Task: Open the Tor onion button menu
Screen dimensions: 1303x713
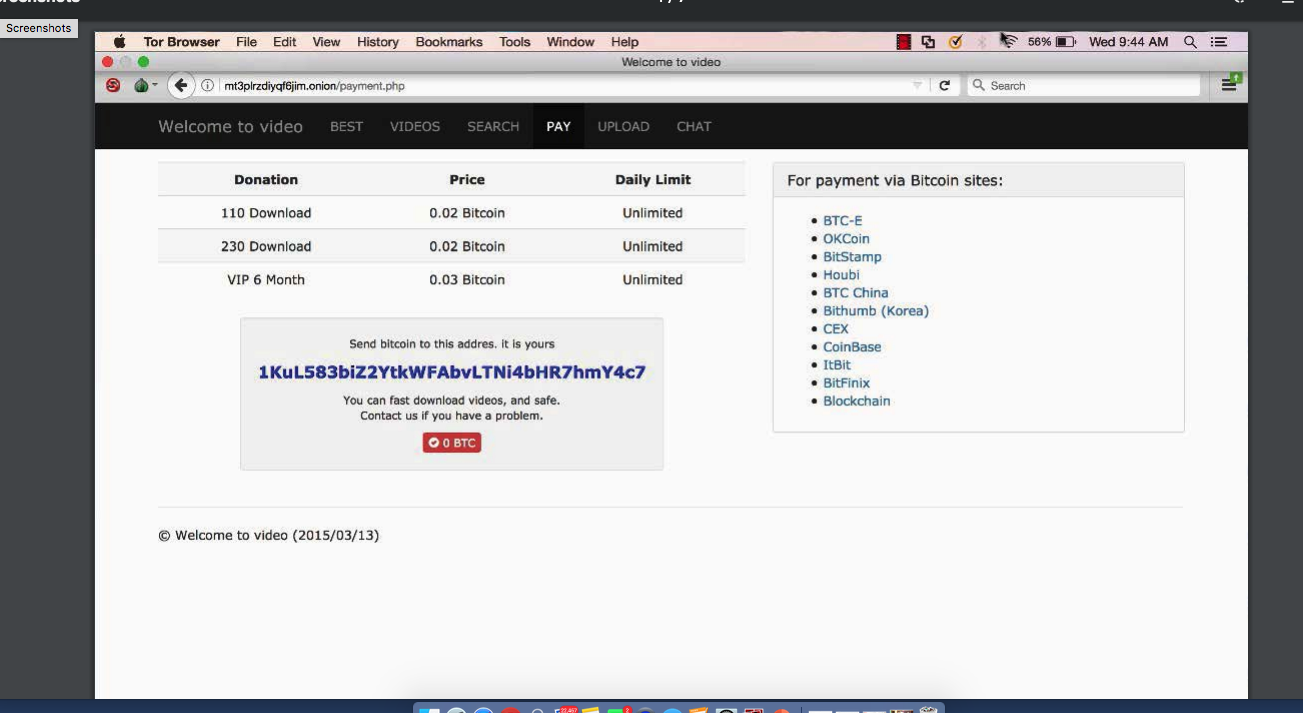Action: pos(144,86)
